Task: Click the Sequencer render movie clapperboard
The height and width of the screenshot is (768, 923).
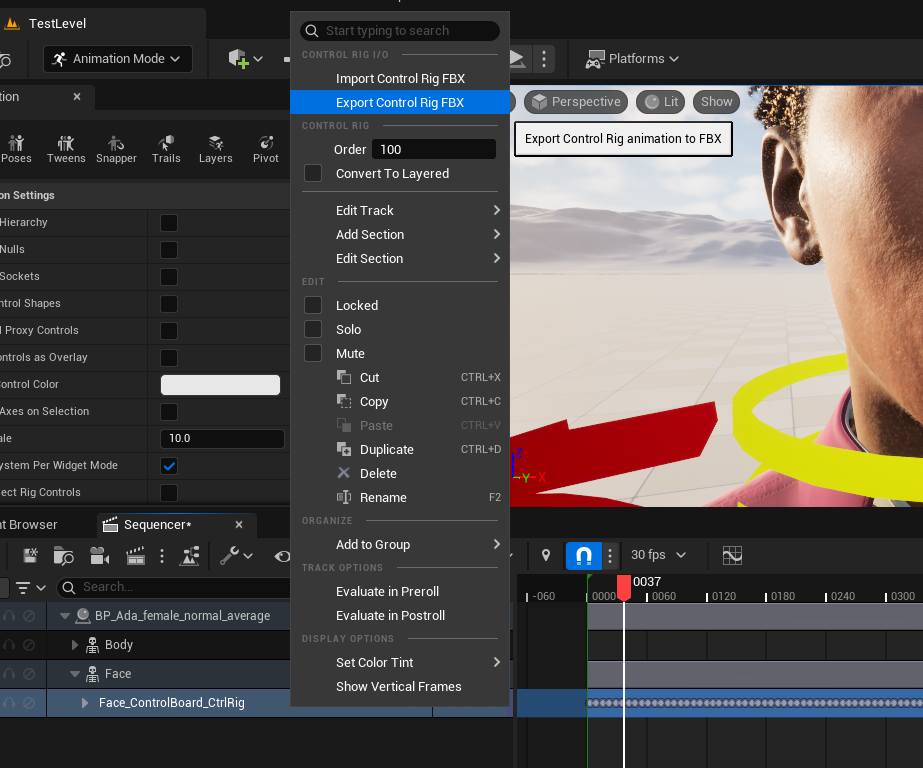Action: pyautogui.click(x=135, y=556)
